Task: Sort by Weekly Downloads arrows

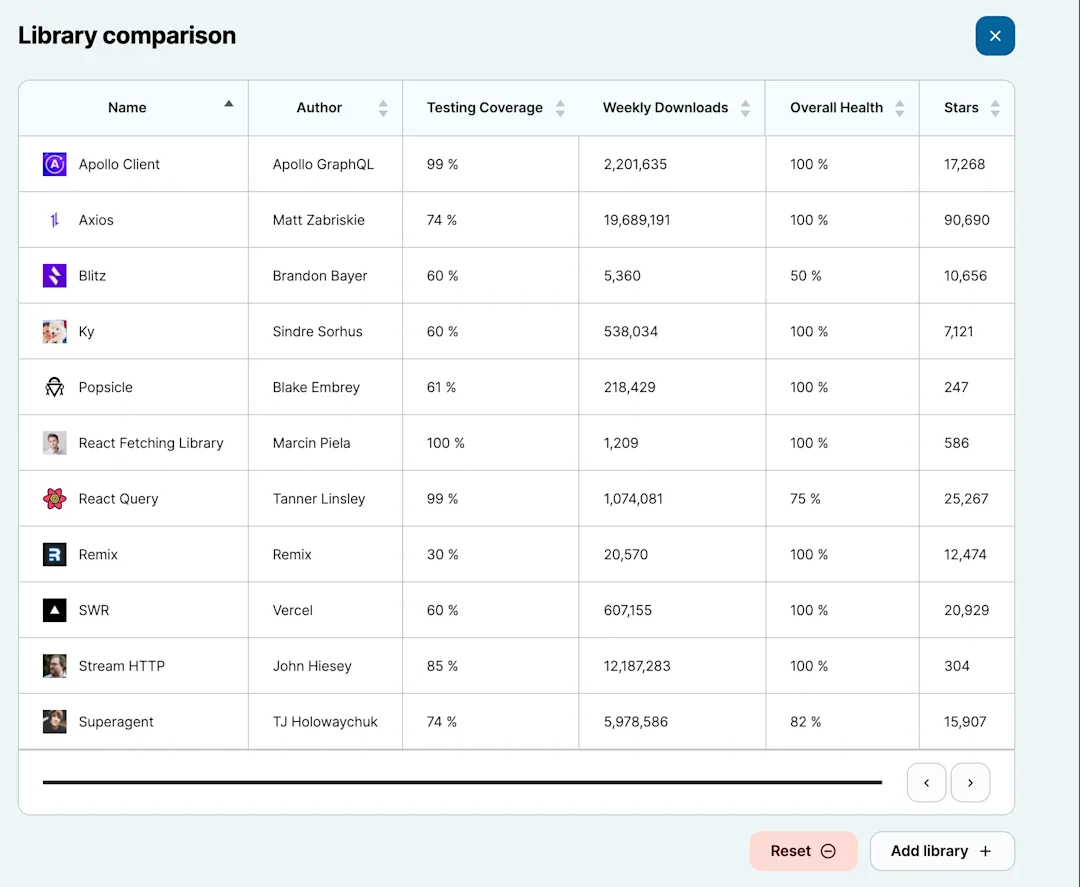Action: point(745,108)
